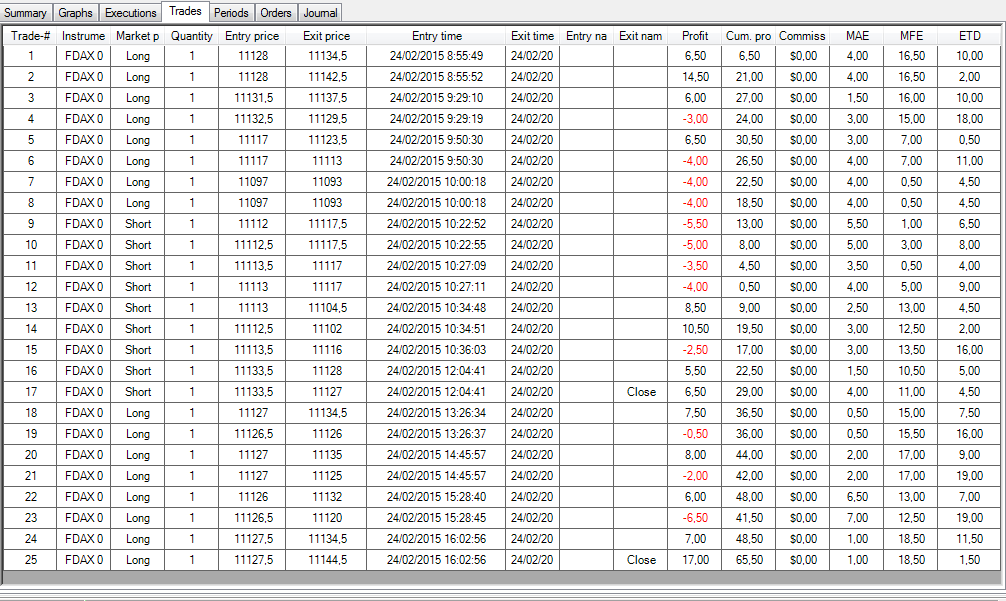Click exit price 11104,5 in trade 13
1006x601 pixels.
[x=327, y=308]
